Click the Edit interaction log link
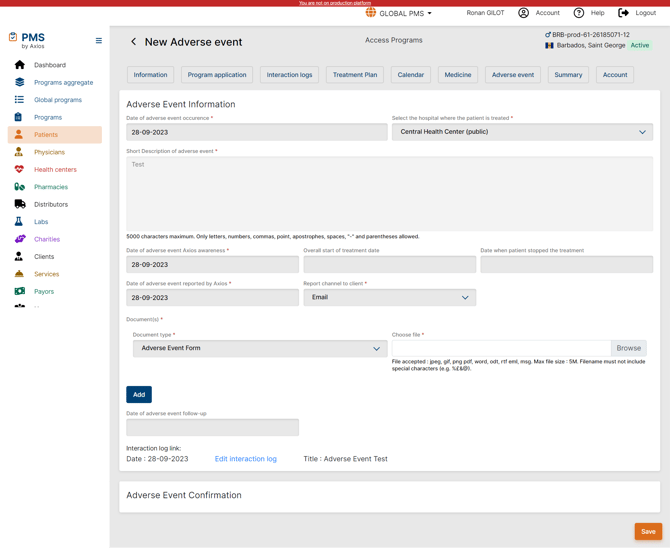 pos(245,459)
